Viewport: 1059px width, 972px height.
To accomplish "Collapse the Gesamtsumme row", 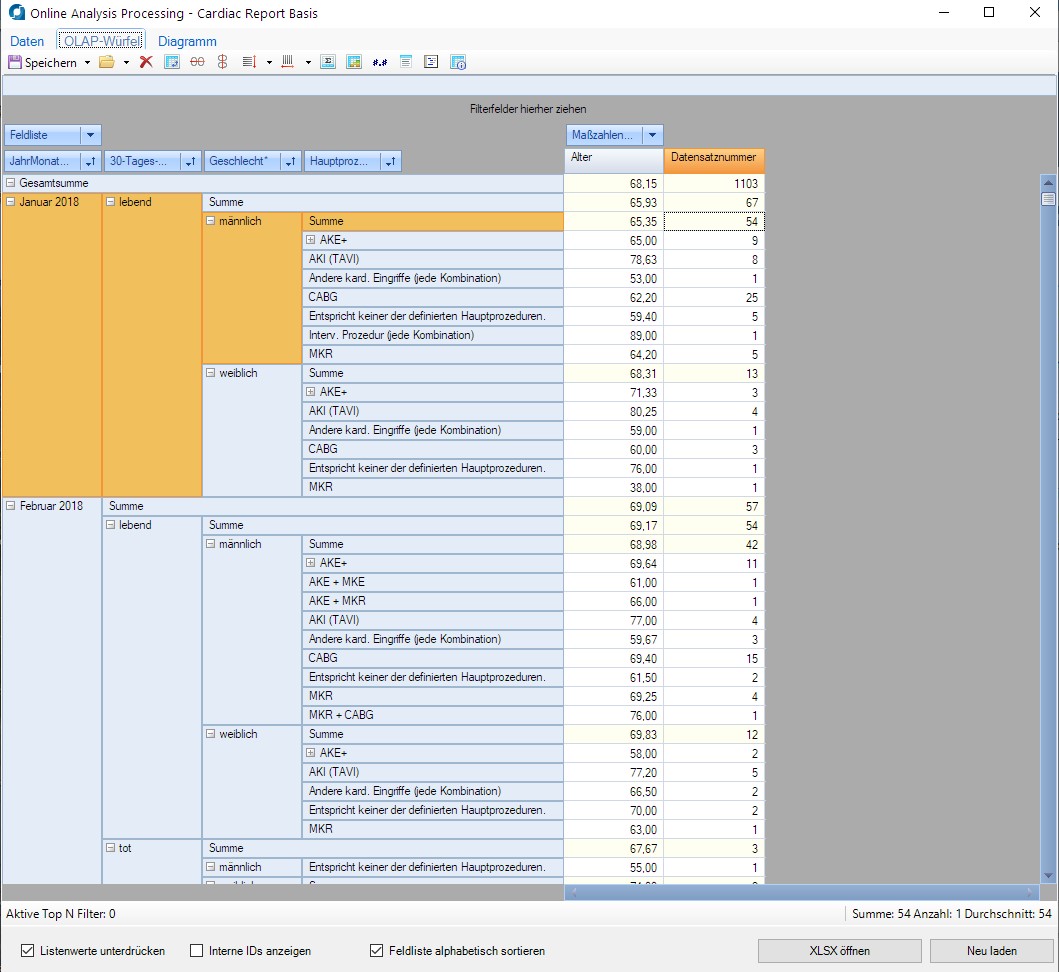I will [x=10, y=182].
